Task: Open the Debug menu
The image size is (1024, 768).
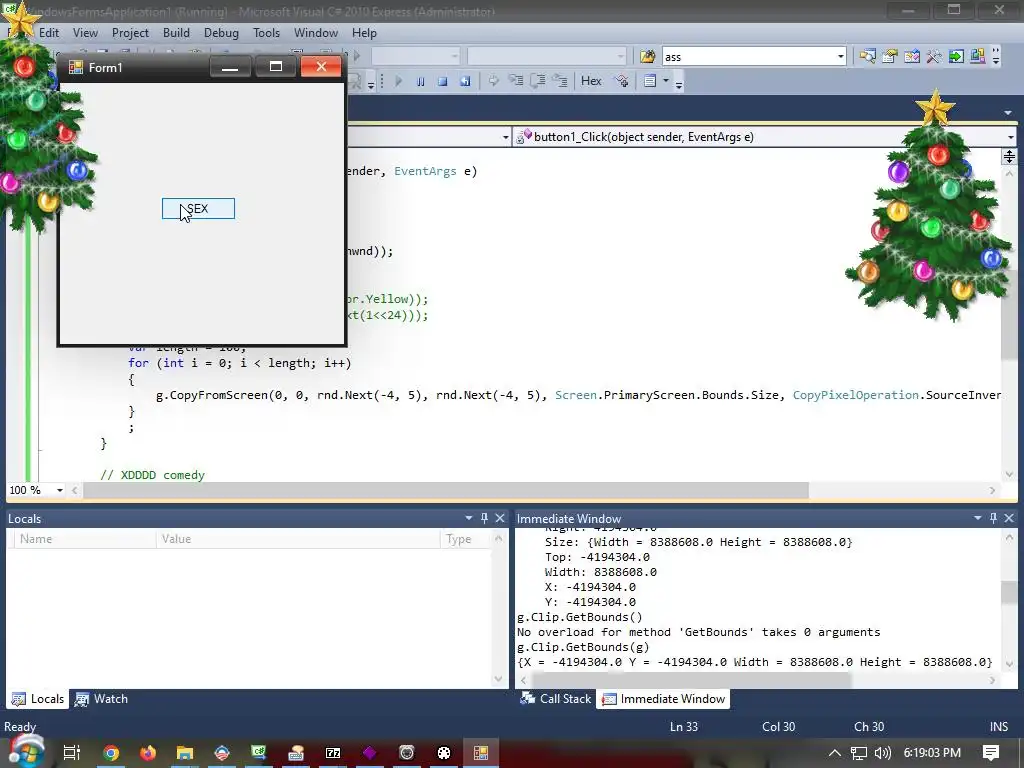Action: tap(221, 33)
